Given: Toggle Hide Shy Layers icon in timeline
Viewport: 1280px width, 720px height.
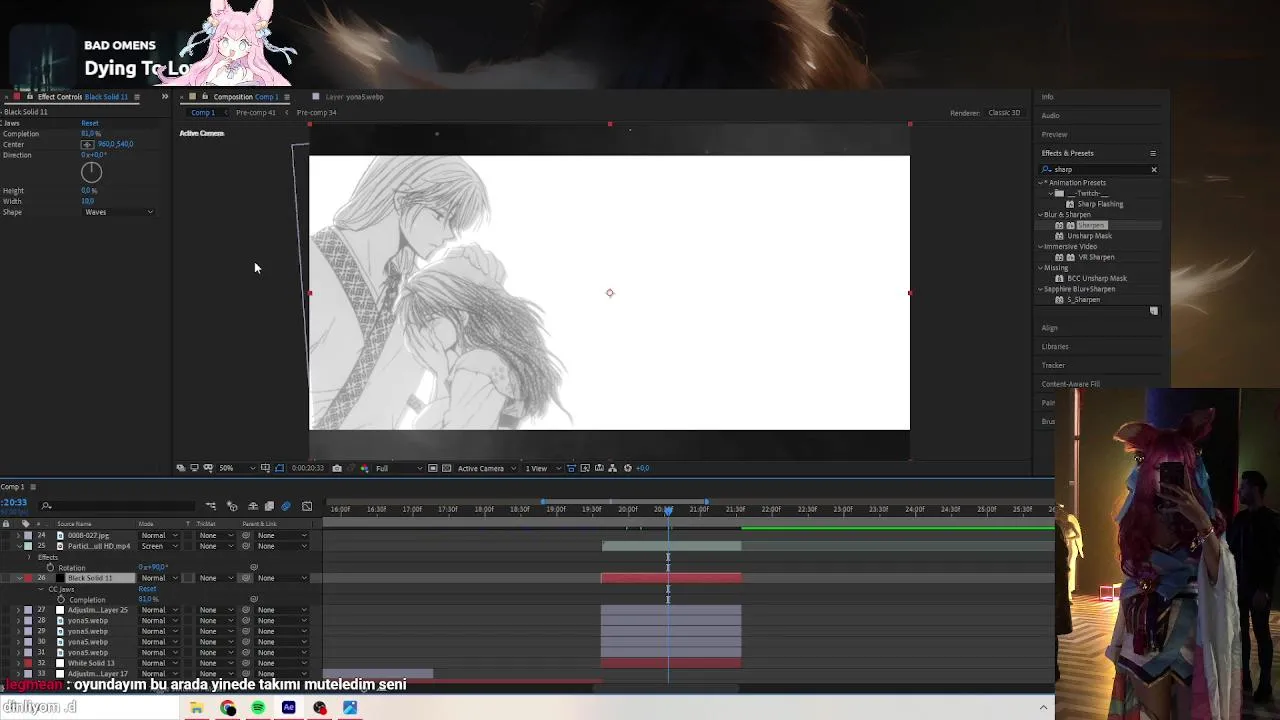Looking at the screenshot, I should point(253,506).
